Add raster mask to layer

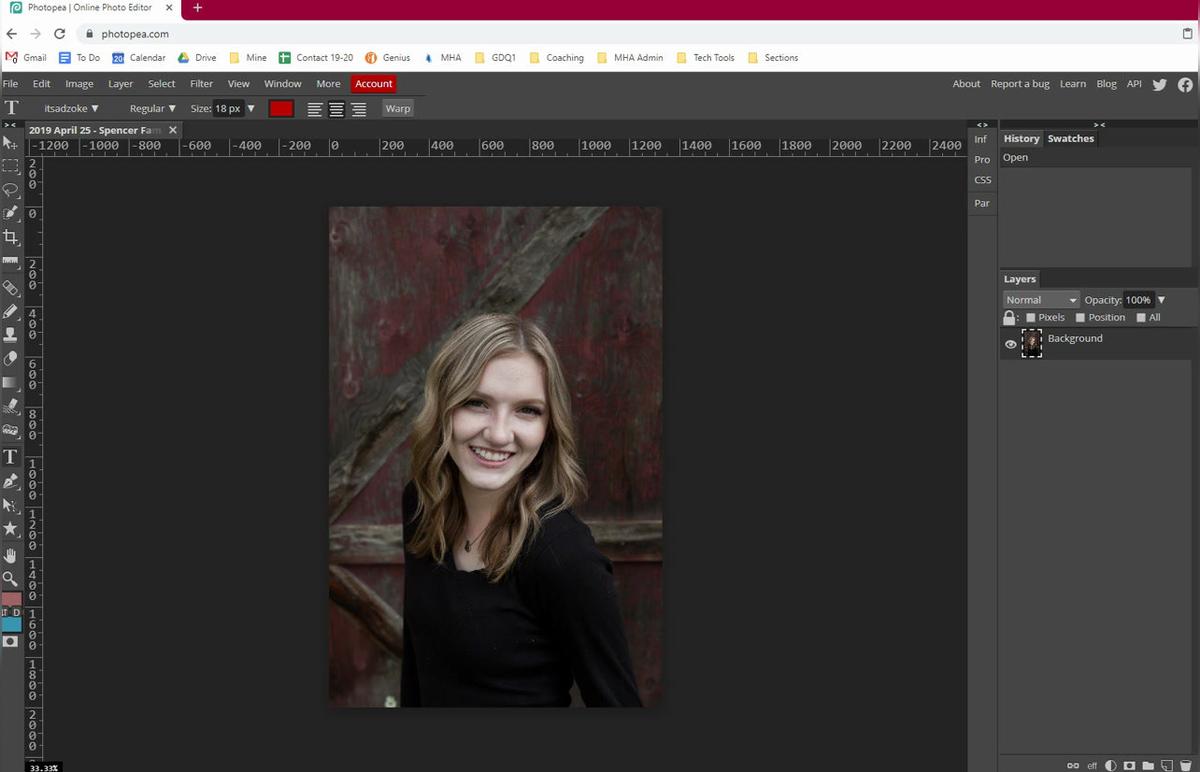pos(1129,765)
